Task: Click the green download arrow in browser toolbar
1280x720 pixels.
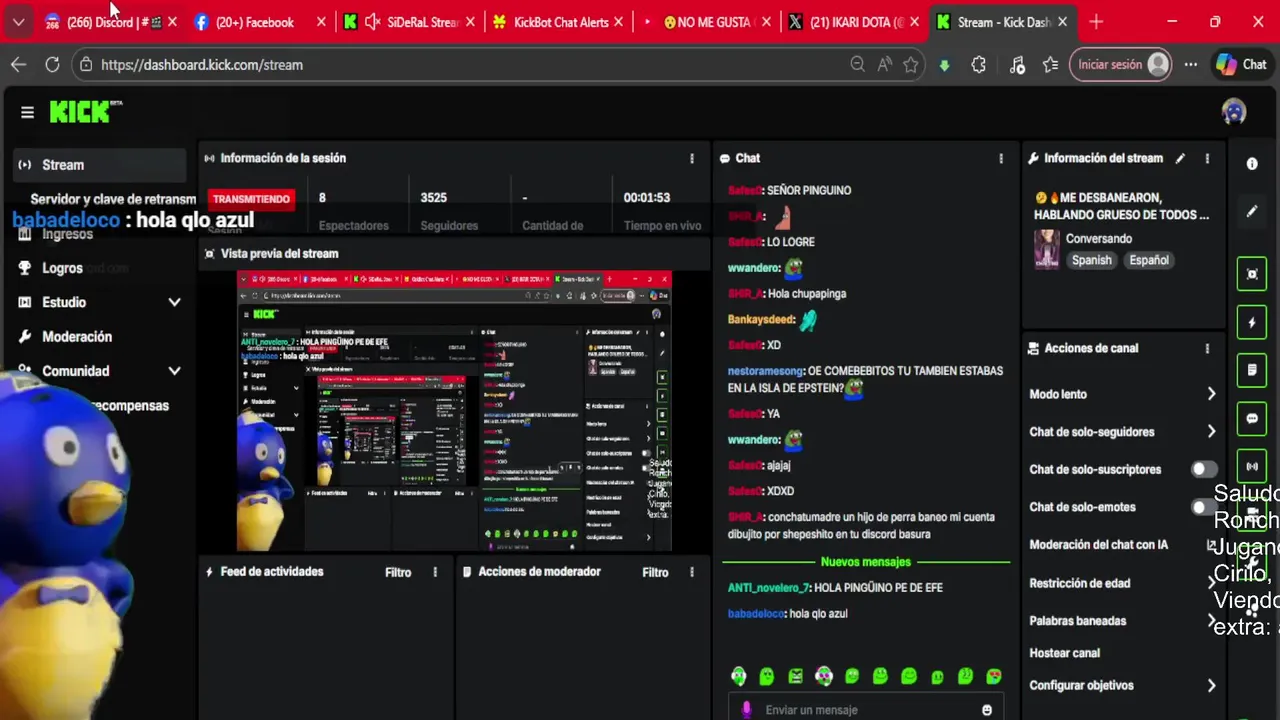Action: point(944,65)
